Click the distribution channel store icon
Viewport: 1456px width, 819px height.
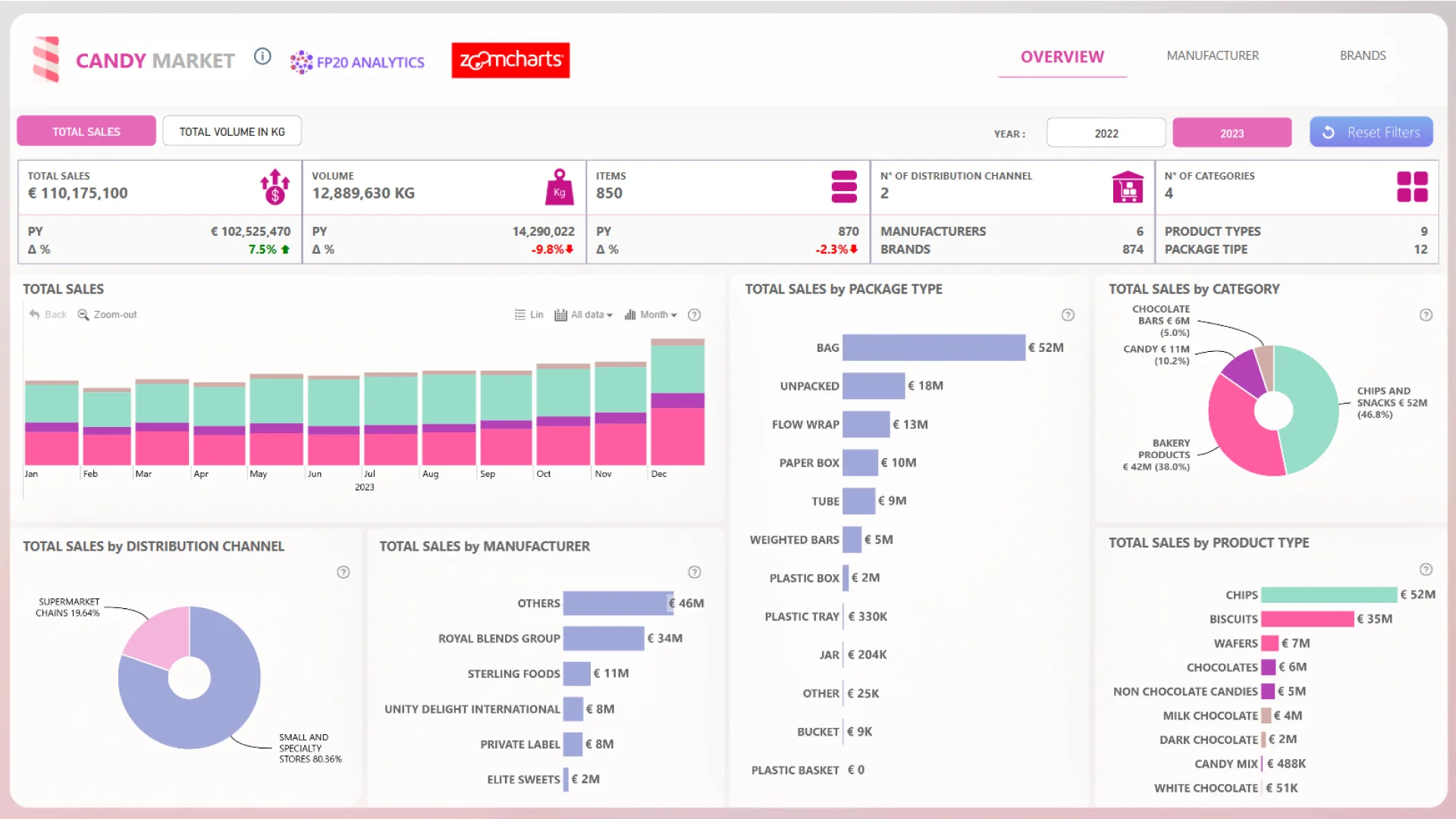click(x=1128, y=187)
